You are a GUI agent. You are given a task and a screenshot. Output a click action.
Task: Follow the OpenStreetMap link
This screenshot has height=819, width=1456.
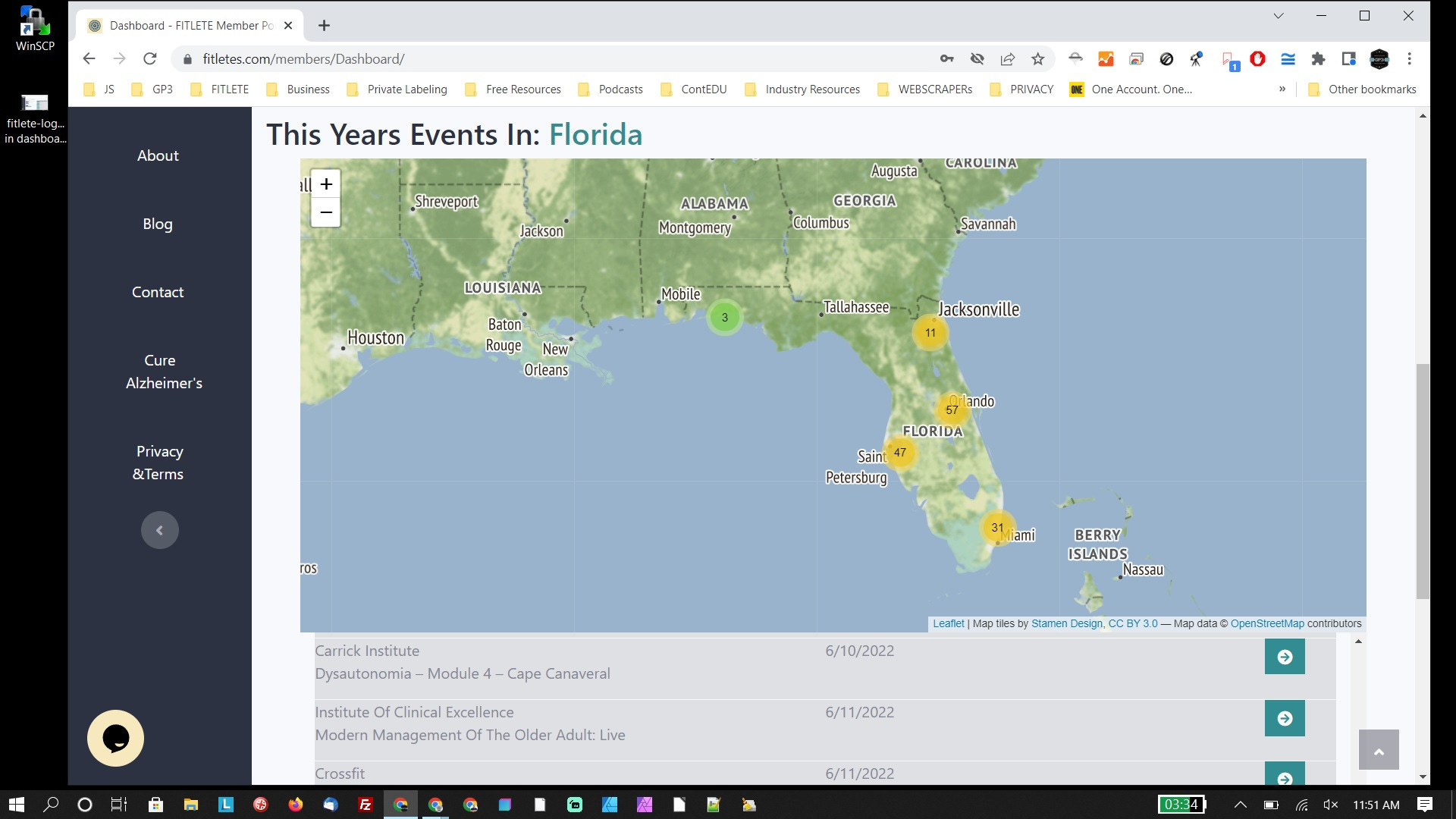point(1267,623)
